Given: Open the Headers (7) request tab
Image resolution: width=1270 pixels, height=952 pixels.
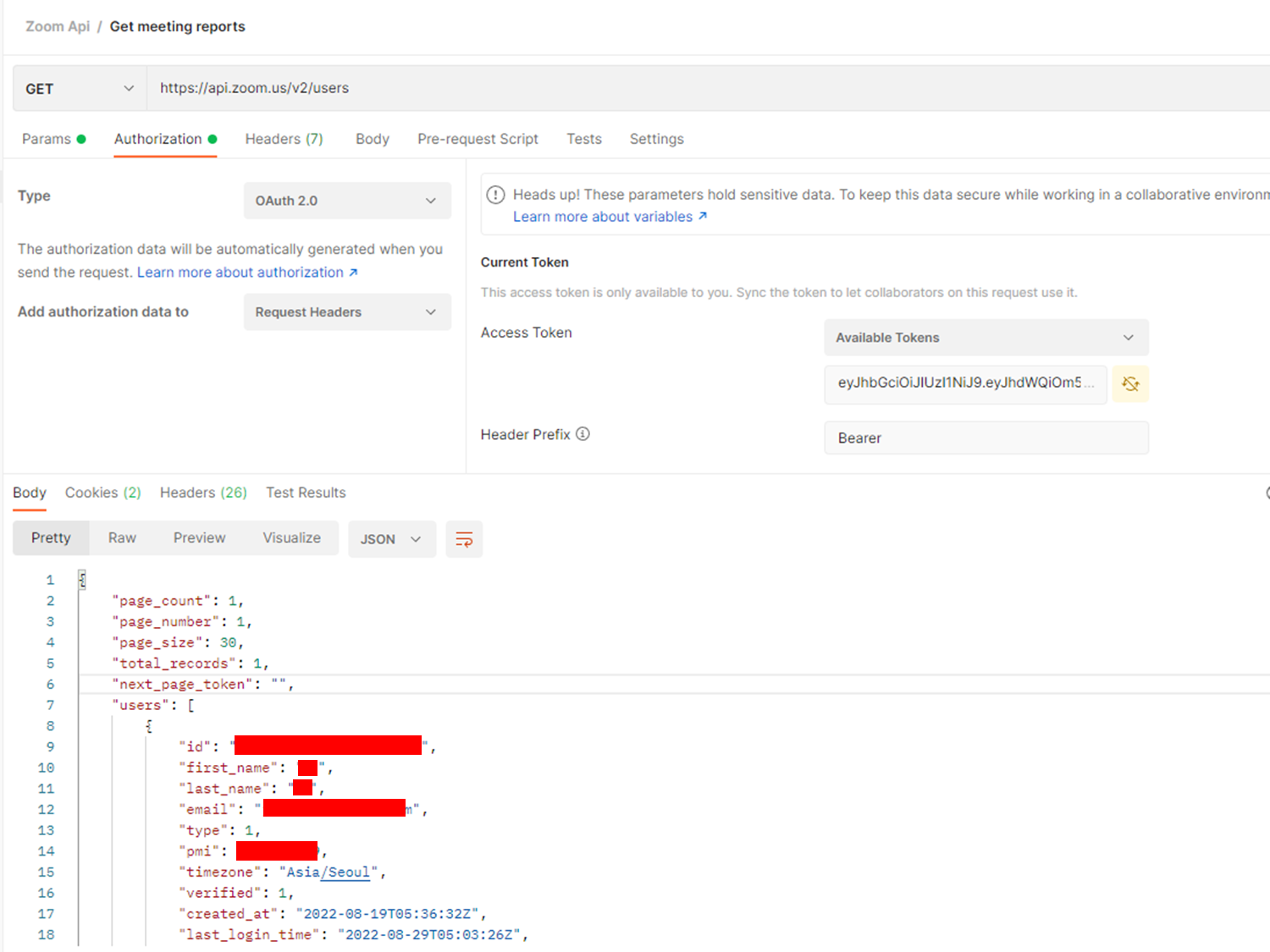Looking at the screenshot, I should [284, 139].
